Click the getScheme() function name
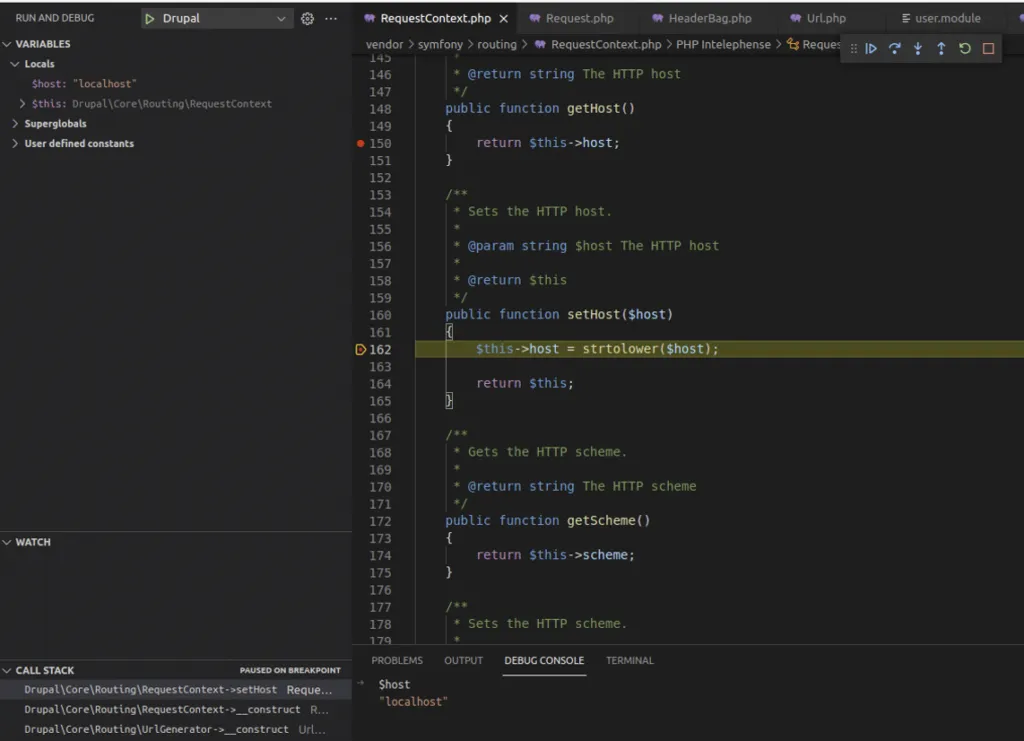Viewport: 1024px width, 741px height. point(601,521)
